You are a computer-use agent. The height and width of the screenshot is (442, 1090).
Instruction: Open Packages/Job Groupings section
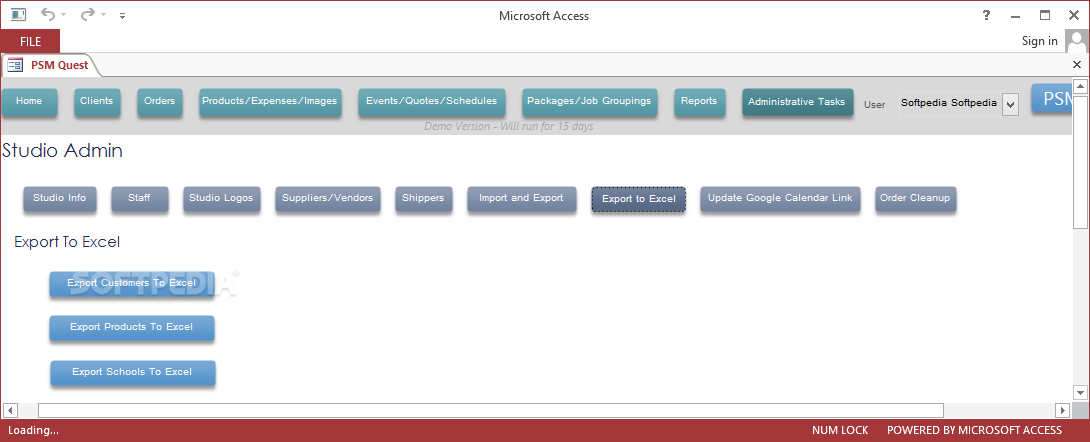point(589,101)
